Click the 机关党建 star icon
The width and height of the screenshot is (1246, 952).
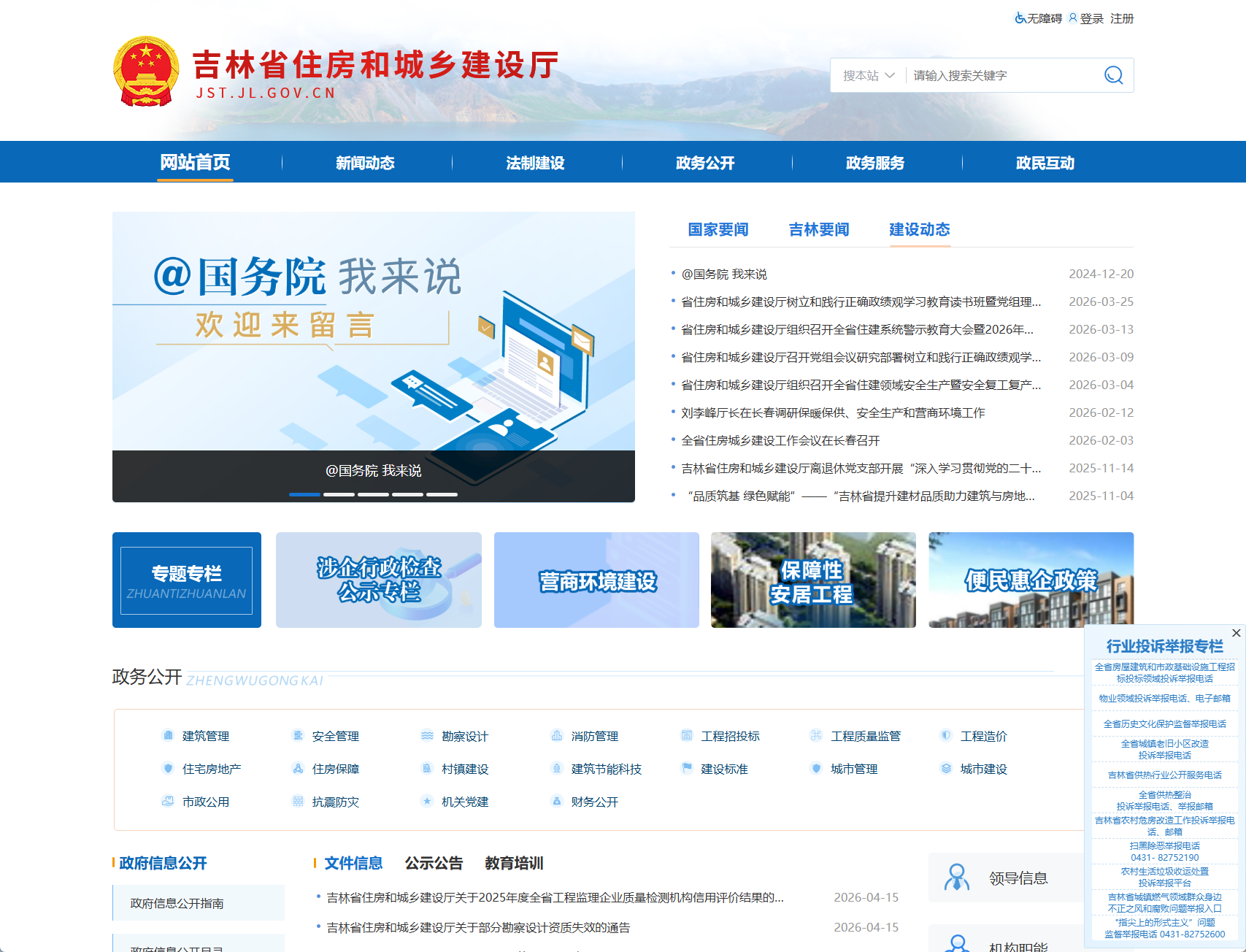426,802
